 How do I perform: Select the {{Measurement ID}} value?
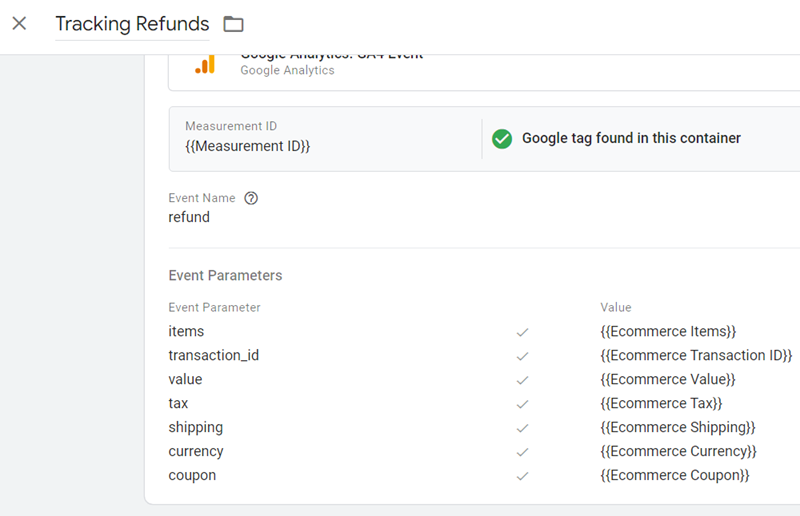click(247, 146)
